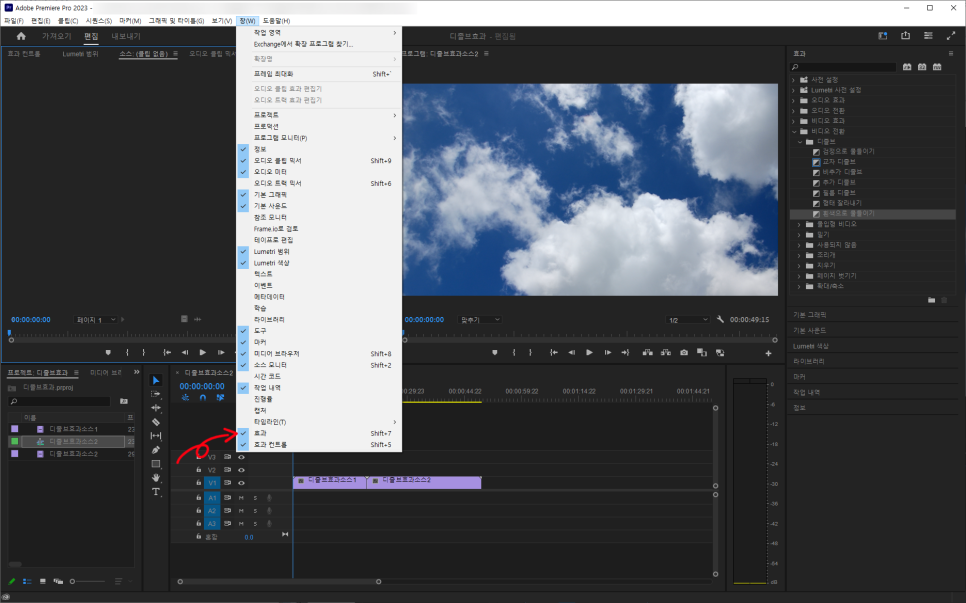The width and height of the screenshot is (966, 603).
Task: Open program monitor wrench settings
Action: coord(720,319)
